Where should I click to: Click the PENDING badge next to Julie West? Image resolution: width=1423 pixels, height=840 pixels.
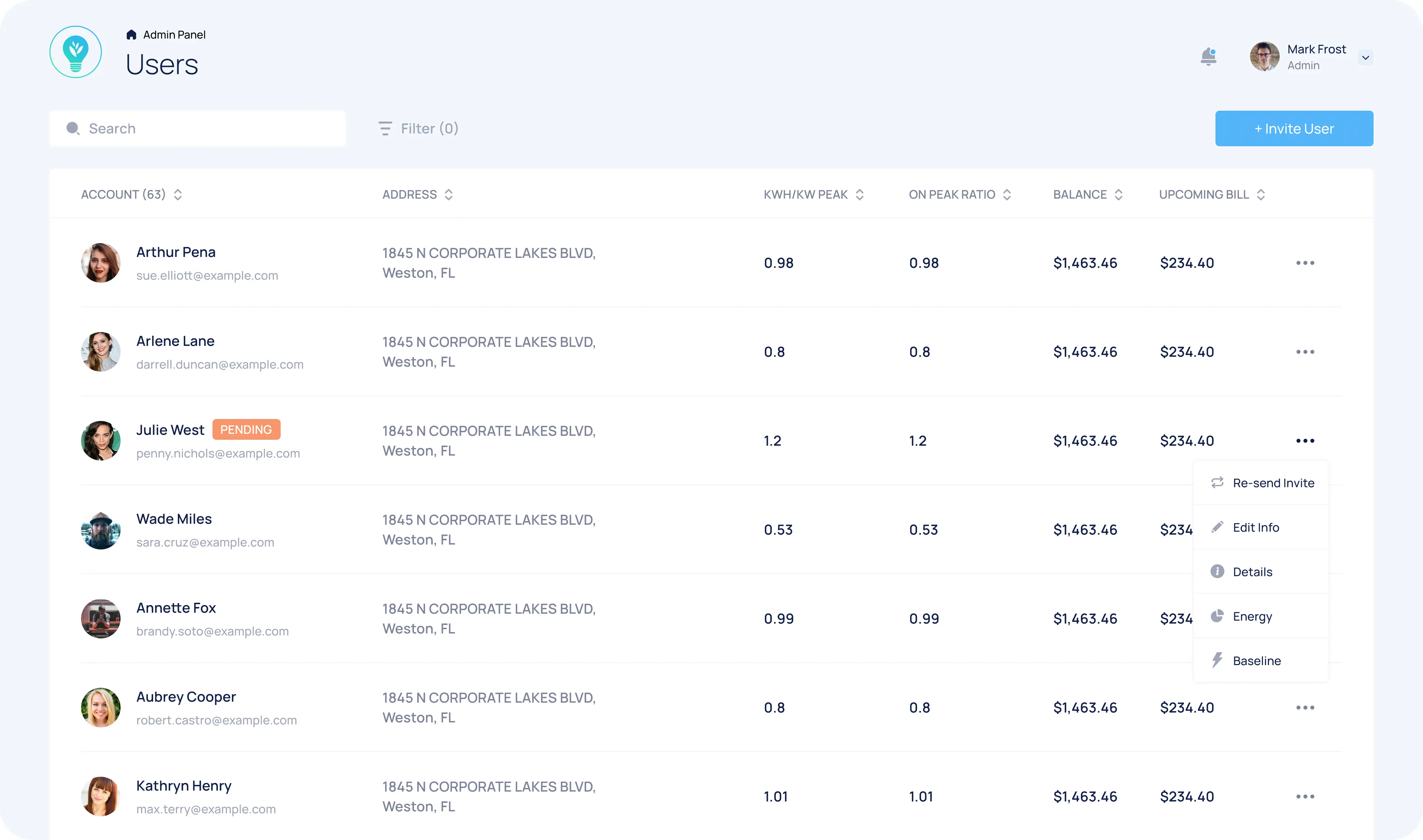coord(246,430)
